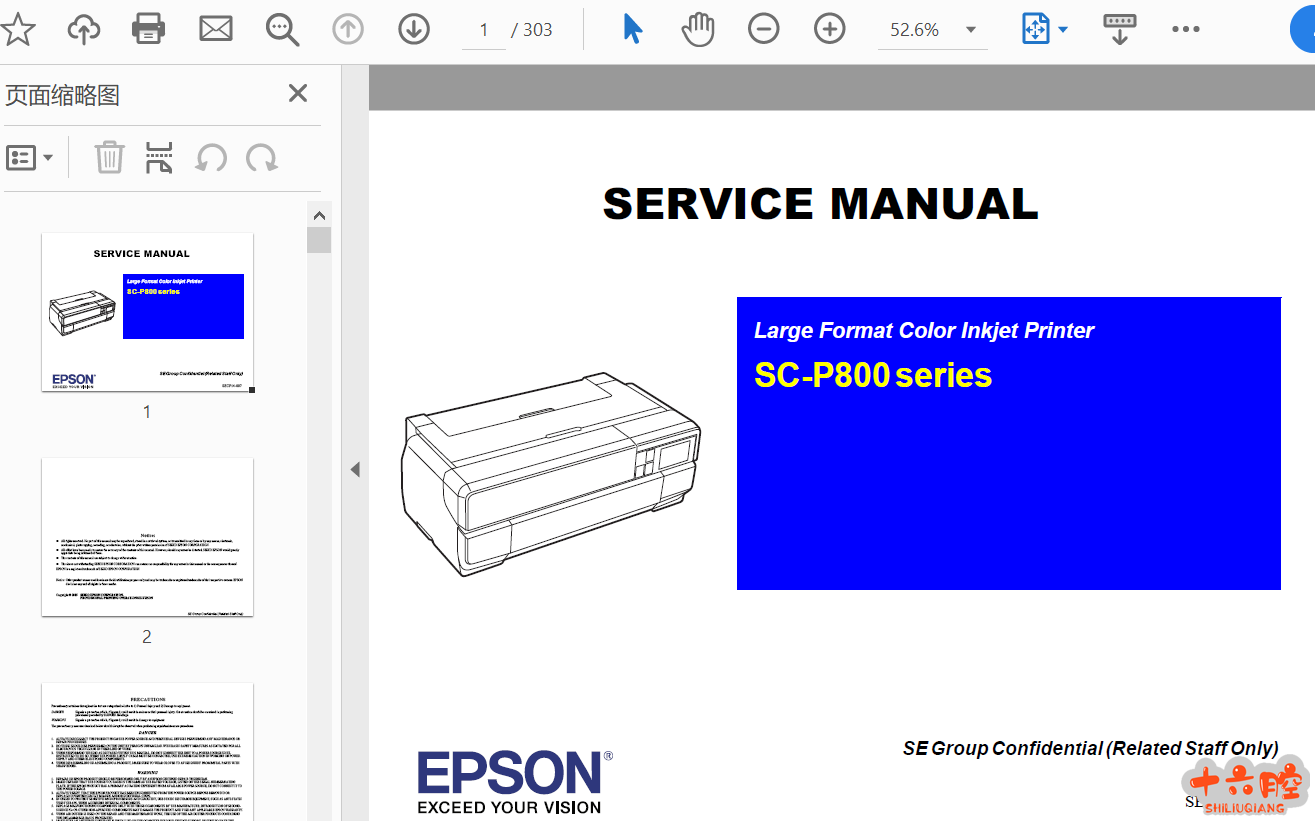
Task: Activate the selection arrow tool
Action: pyautogui.click(x=633, y=30)
